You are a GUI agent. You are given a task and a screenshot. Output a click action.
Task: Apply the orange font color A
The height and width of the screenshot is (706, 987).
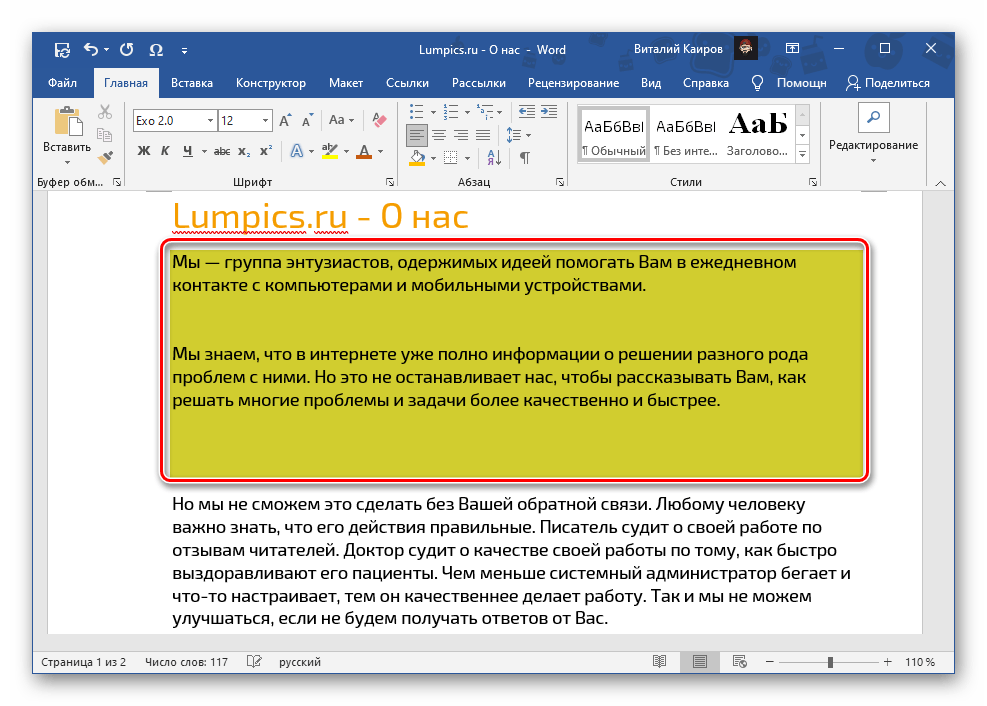tap(364, 151)
